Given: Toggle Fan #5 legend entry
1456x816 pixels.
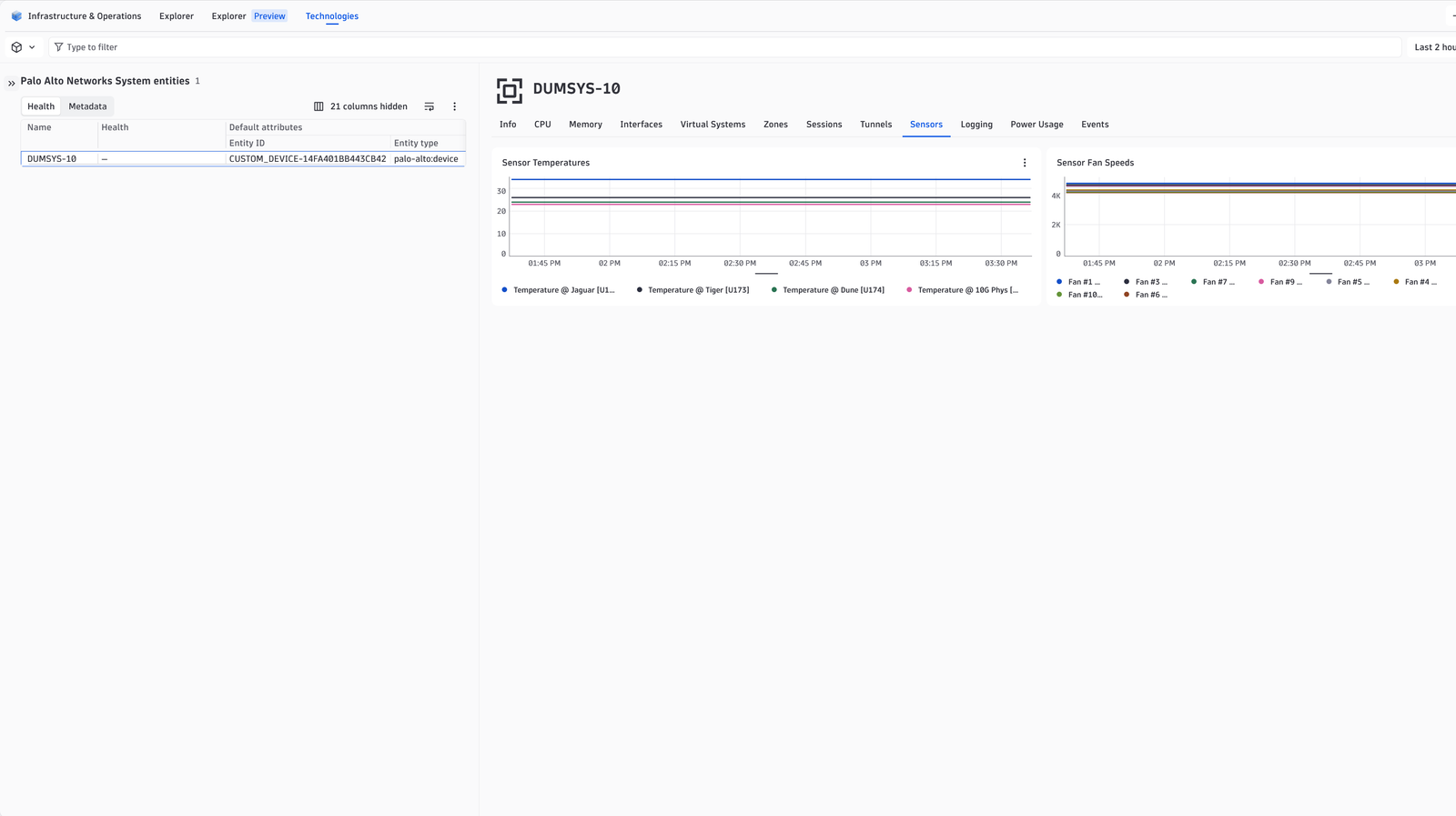Looking at the screenshot, I should [x=1348, y=282].
